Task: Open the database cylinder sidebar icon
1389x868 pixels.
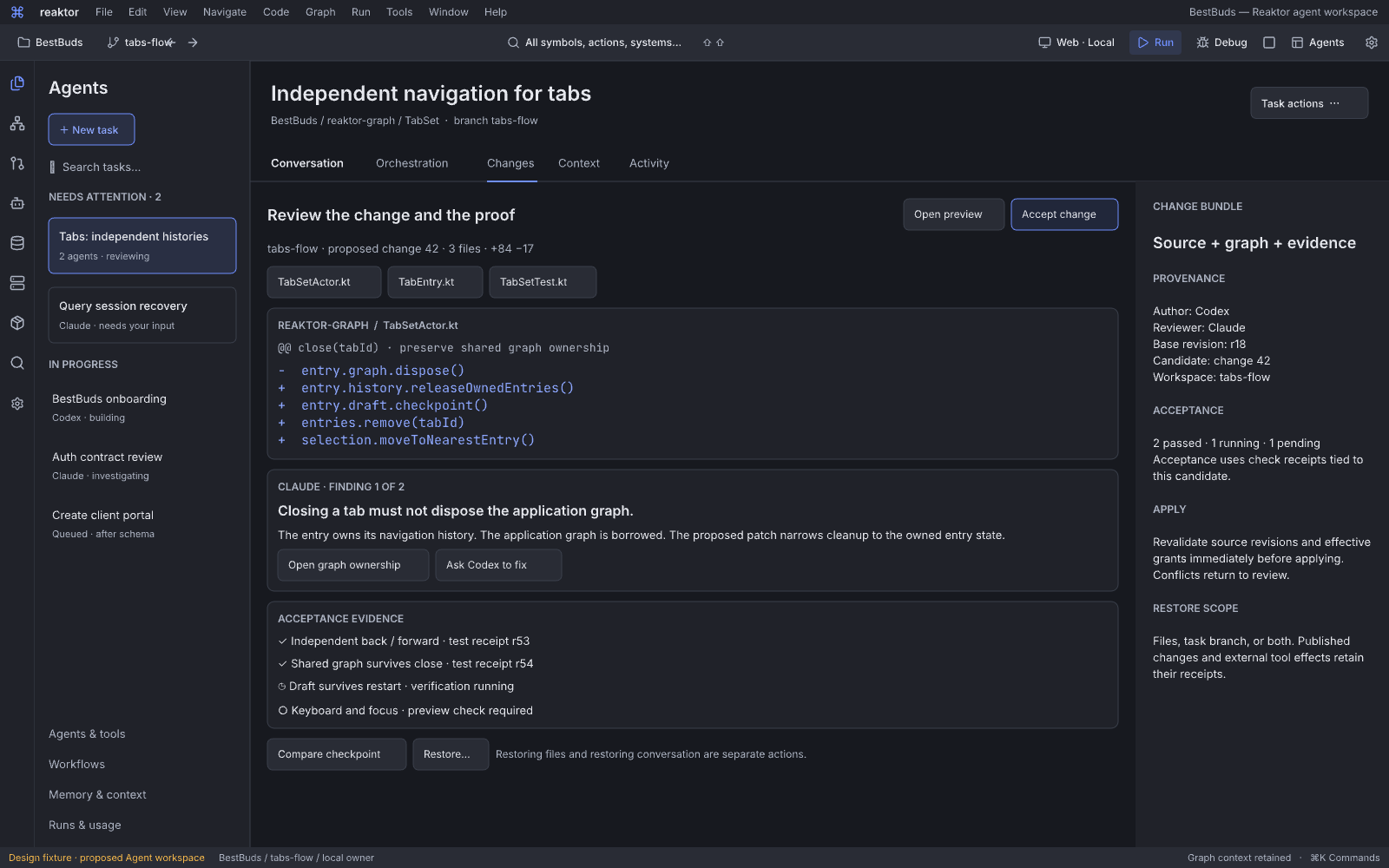Action: pyautogui.click(x=17, y=243)
